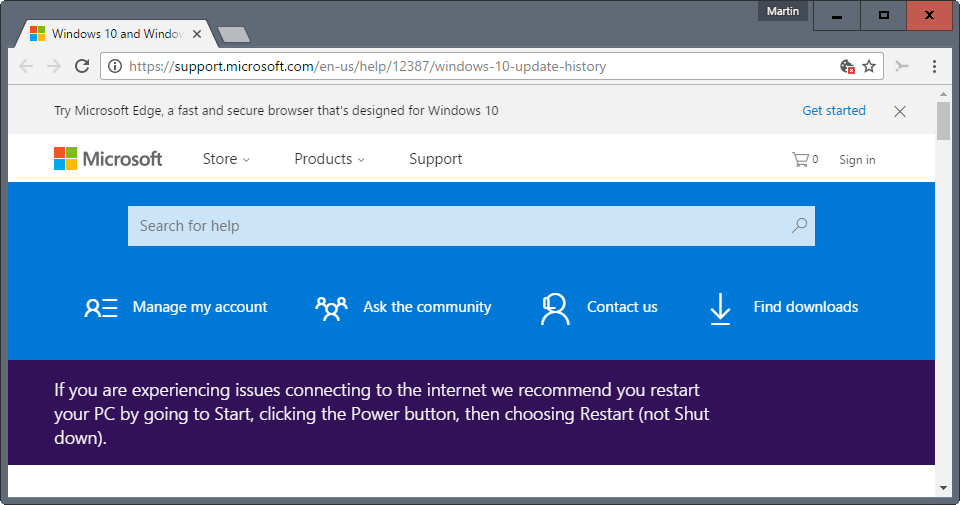
Task: Click the vertical scrollbar thumb
Action: (943, 121)
